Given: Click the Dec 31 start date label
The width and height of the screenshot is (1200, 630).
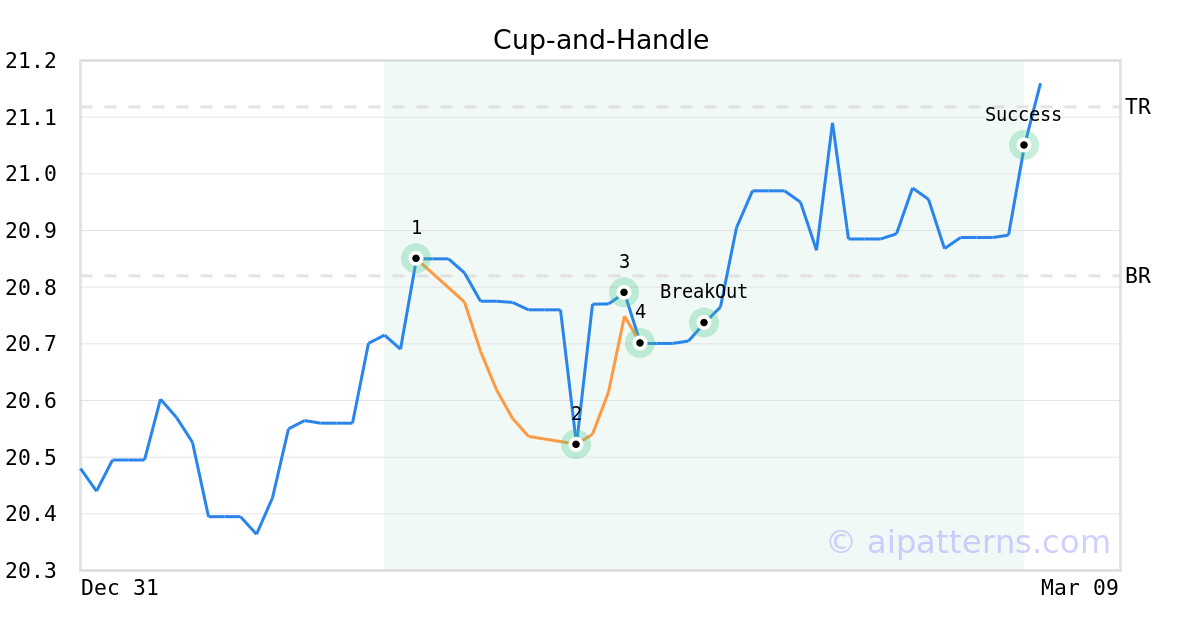Looking at the screenshot, I should click(x=119, y=588).
